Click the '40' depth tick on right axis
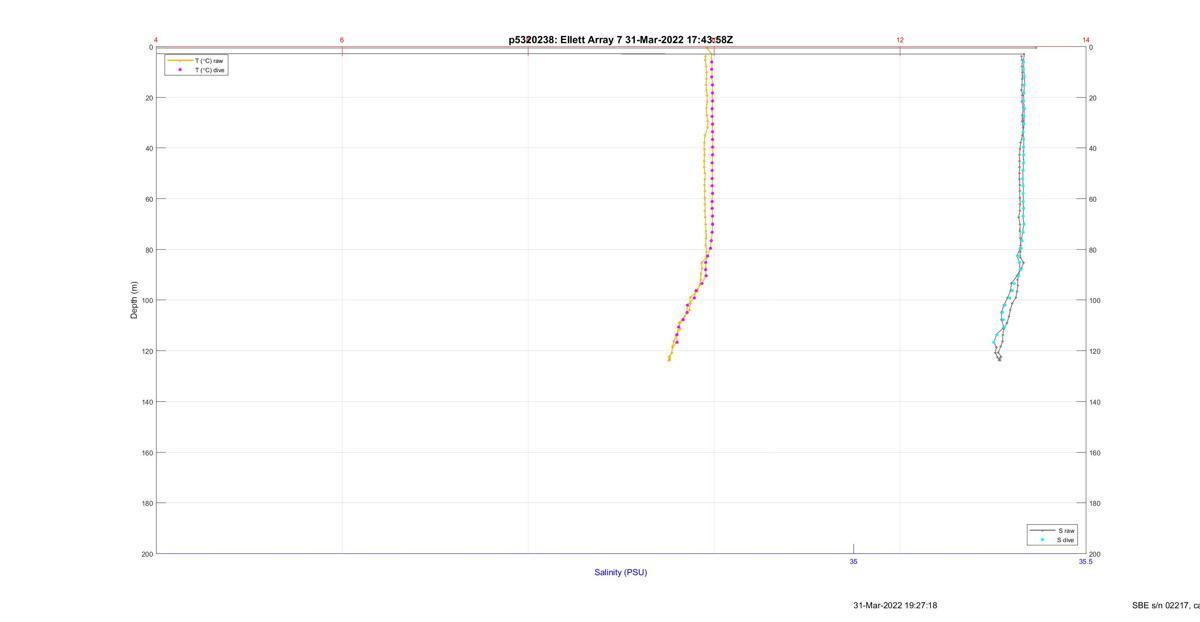Image resolution: width=1200 pixels, height=622 pixels. [x=1093, y=148]
